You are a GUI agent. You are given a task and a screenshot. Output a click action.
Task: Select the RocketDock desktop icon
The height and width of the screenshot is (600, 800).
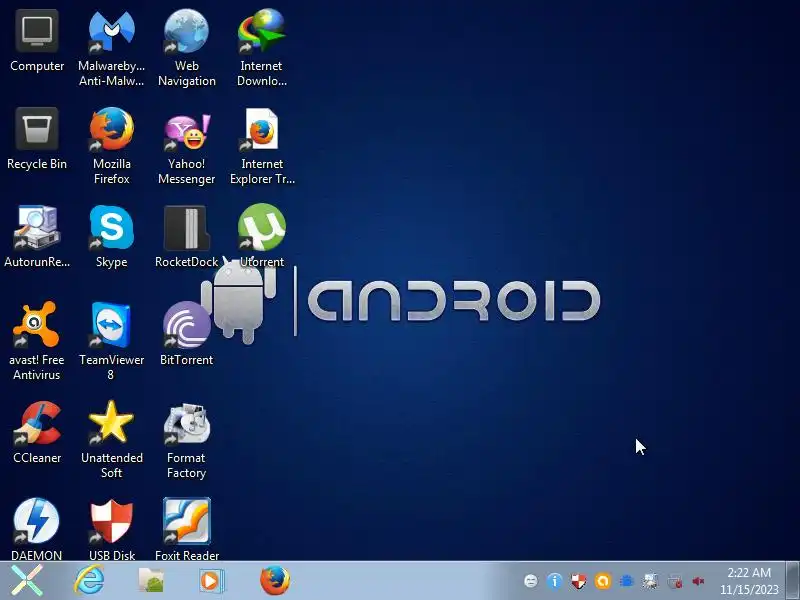pos(187,237)
